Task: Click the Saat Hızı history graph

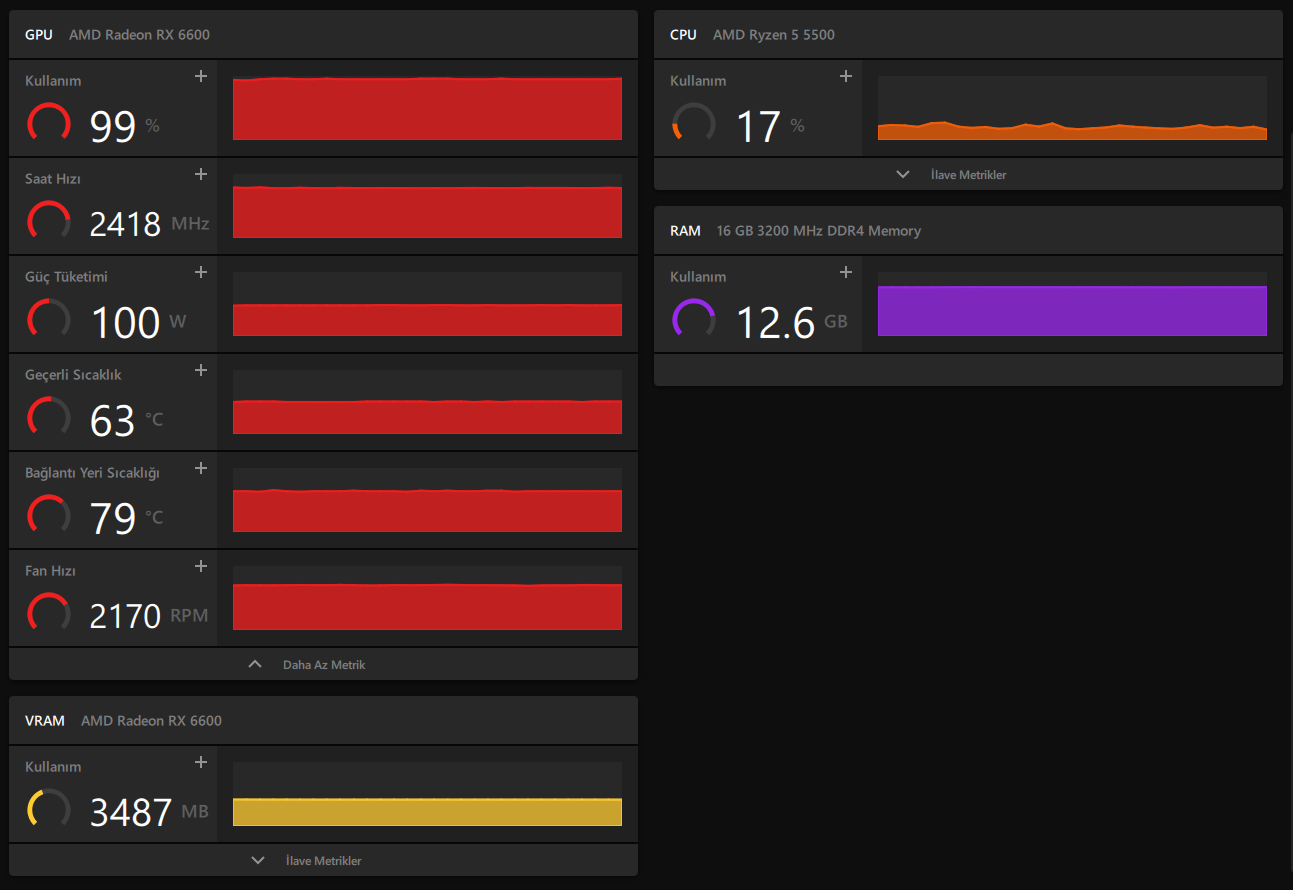Action: click(x=427, y=206)
